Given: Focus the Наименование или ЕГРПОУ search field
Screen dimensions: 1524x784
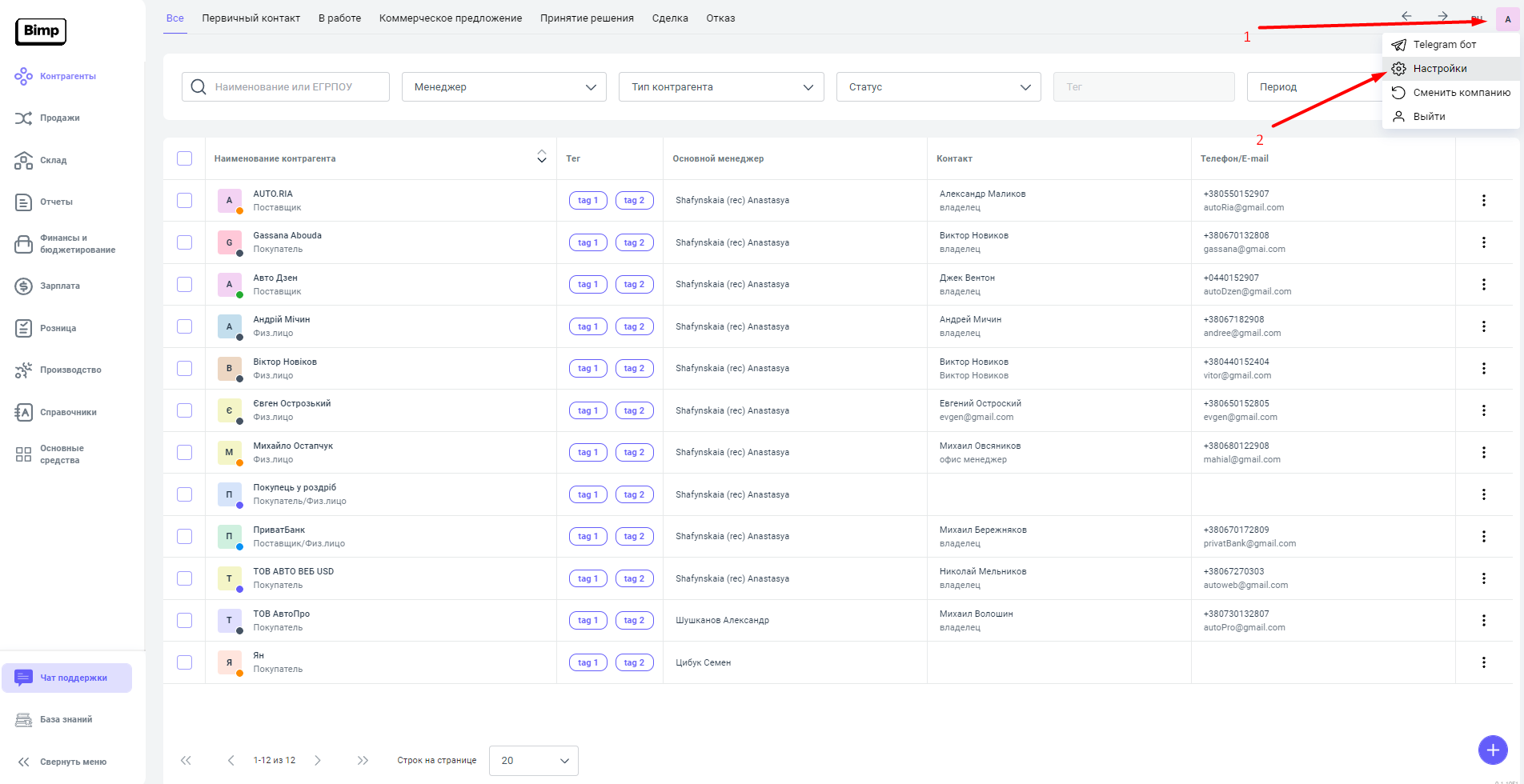Looking at the screenshot, I should pyautogui.click(x=296, y=87).
